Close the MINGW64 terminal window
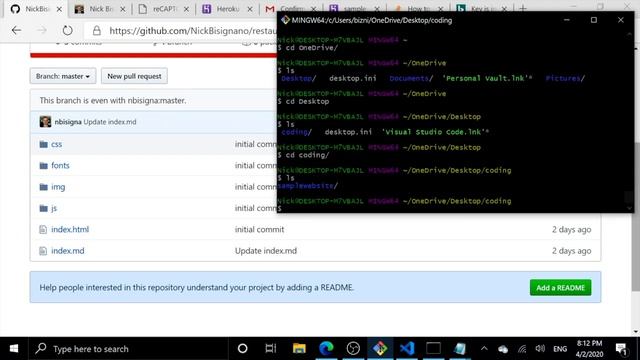The width and height of the screenshot is (640, 360). 620,20
